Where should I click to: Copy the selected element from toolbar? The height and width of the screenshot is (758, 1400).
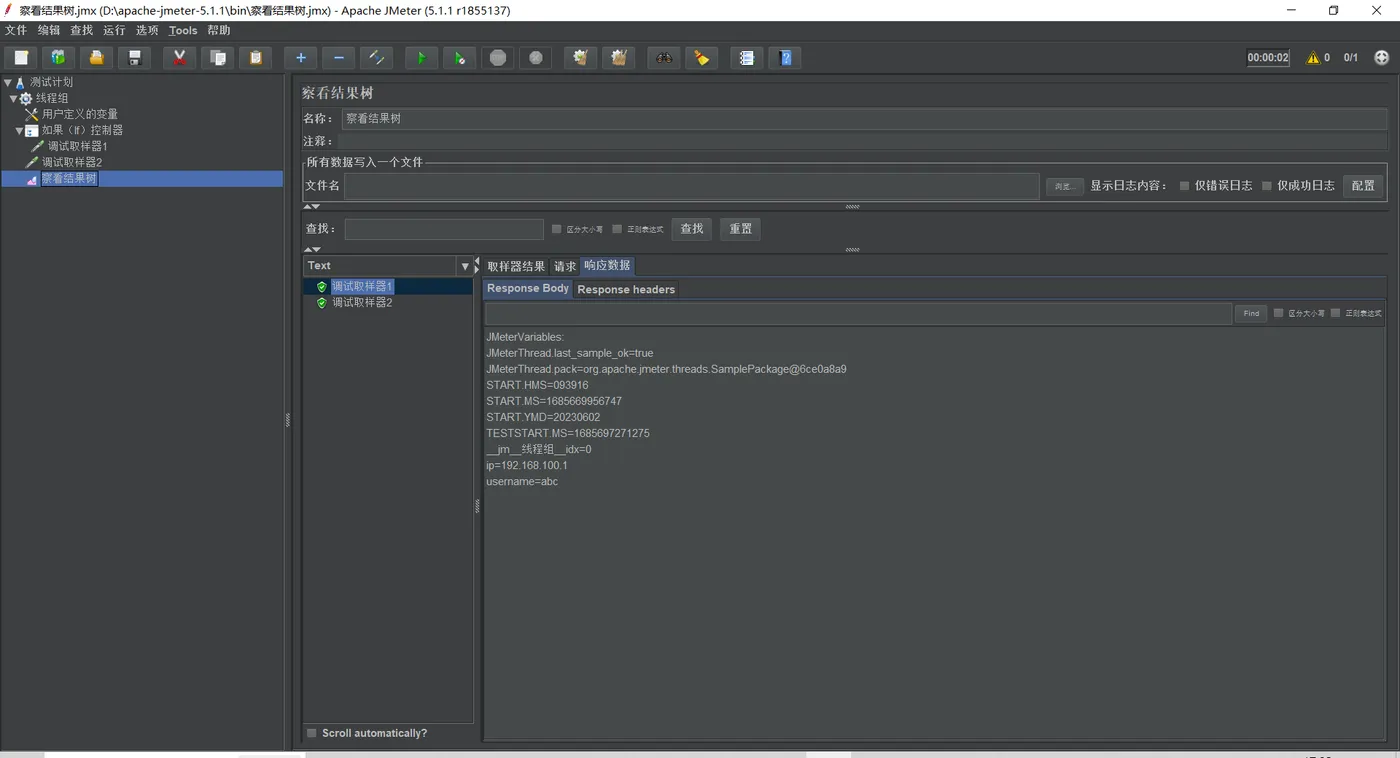click(x=217, y=58)
